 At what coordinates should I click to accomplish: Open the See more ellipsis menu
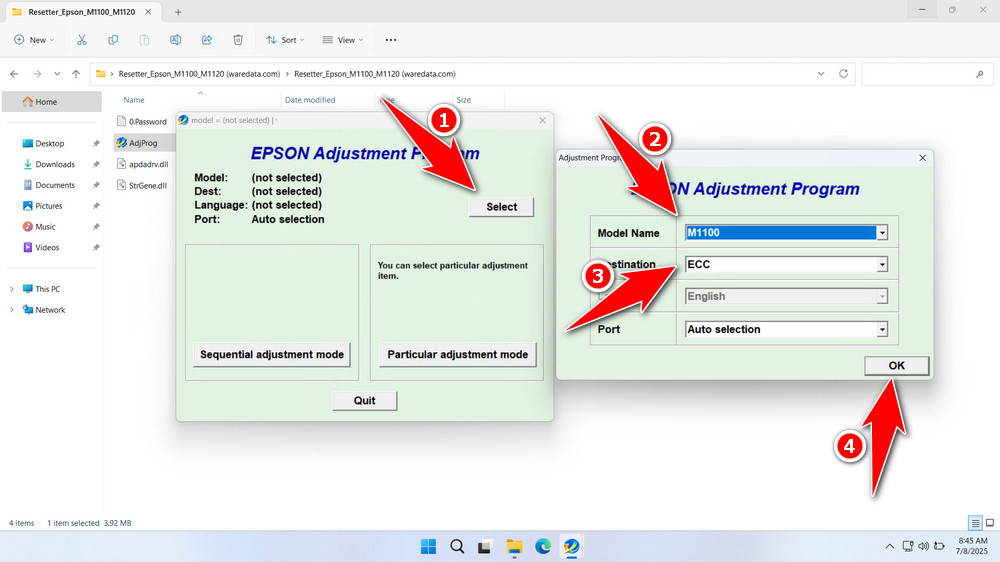[391, 40]
